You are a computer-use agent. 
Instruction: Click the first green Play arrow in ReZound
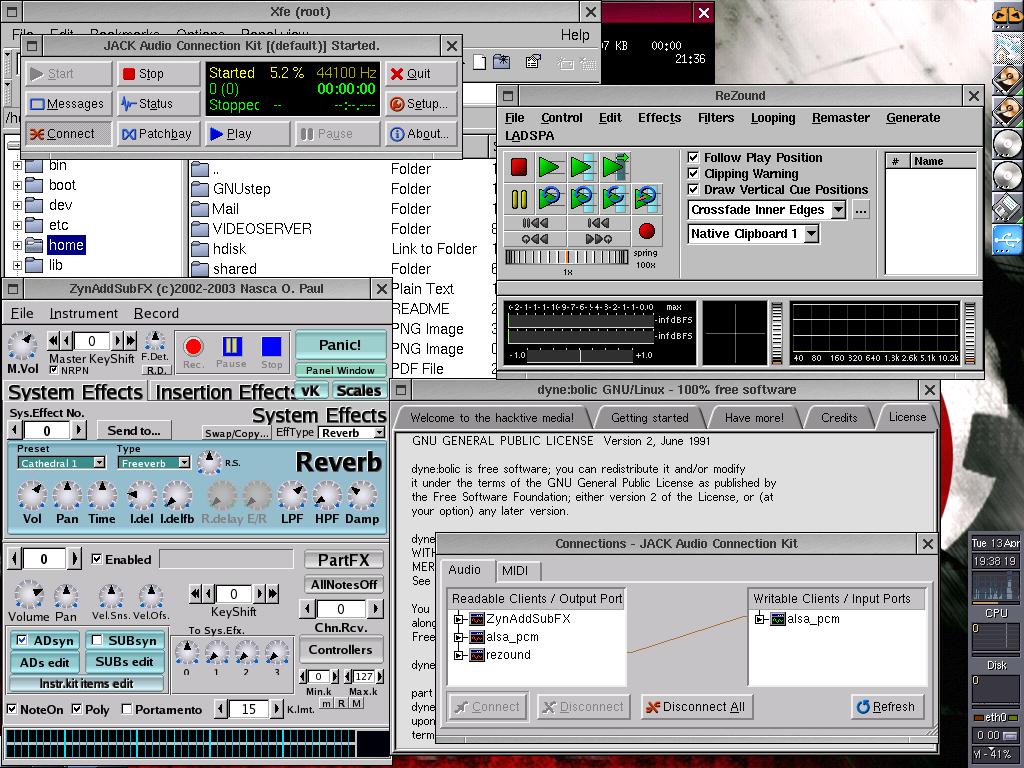click(550, 167)
